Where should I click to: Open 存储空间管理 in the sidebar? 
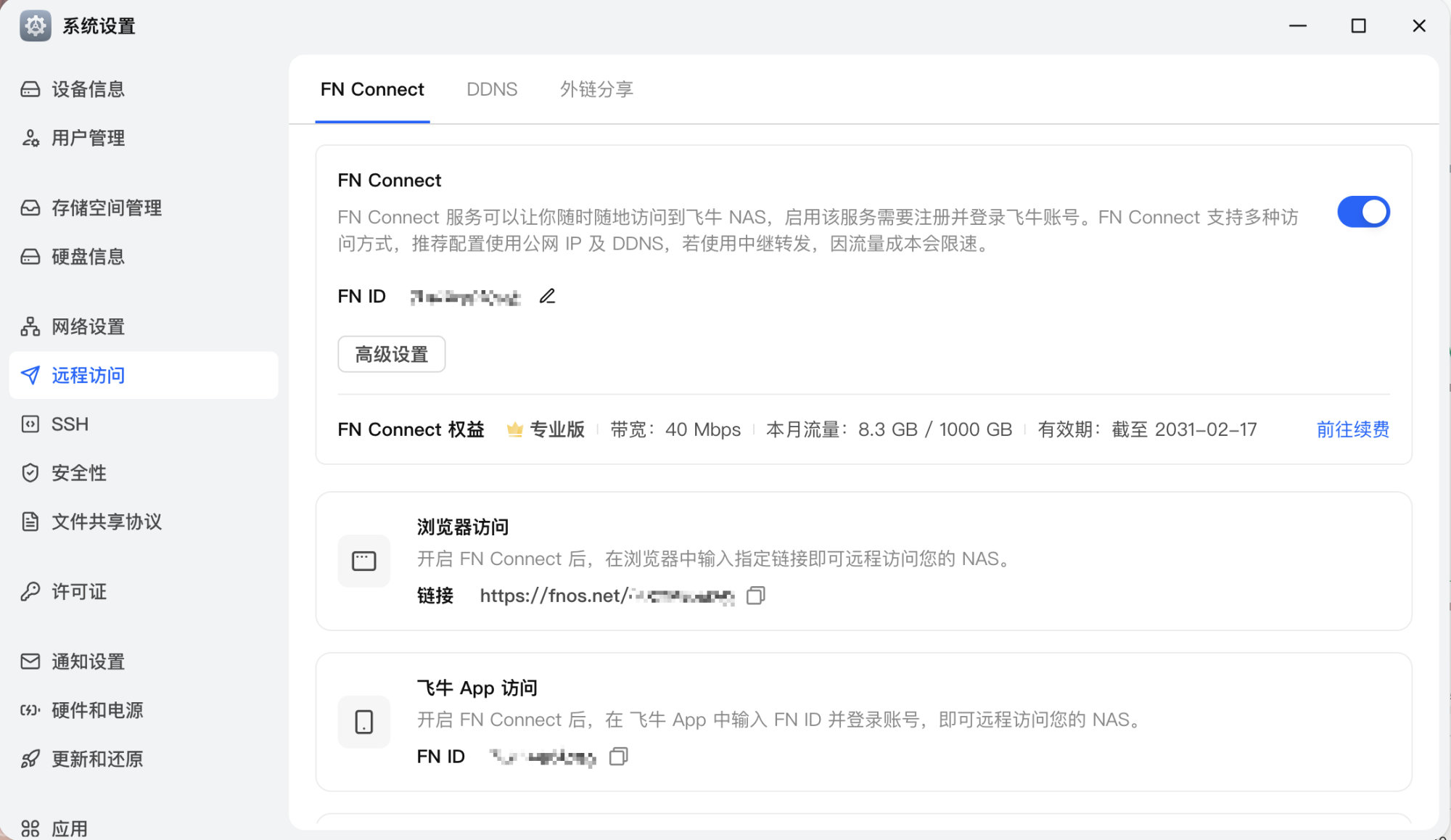(x=106, y=208)
